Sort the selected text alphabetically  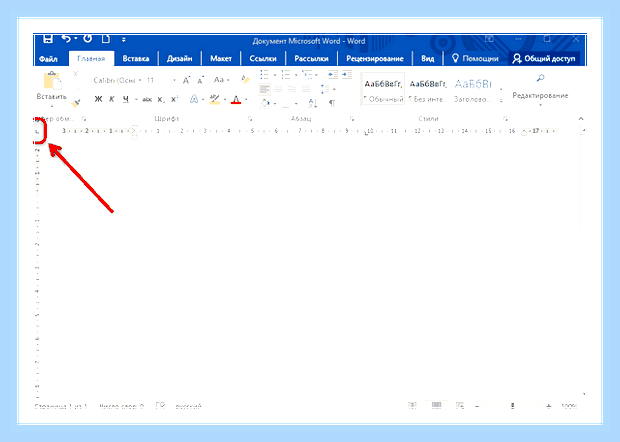click(313, 104)
